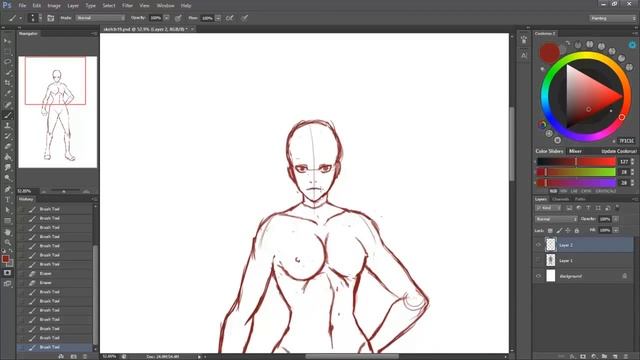This screenshot has width=640, height=360.
Task: Adjust the green channel slider
Action: 576,172
